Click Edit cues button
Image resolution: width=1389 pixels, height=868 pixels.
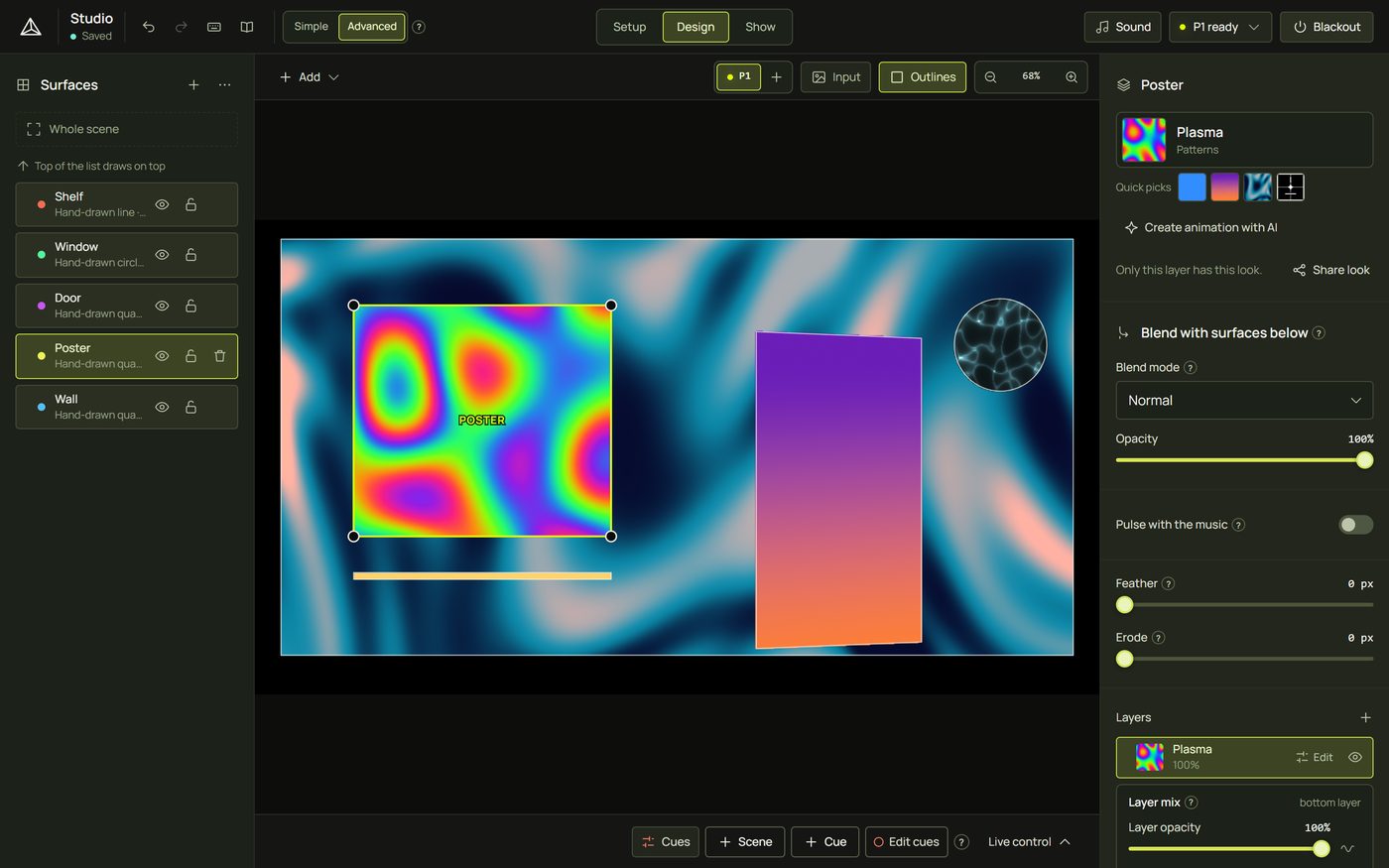click(906, 842)
